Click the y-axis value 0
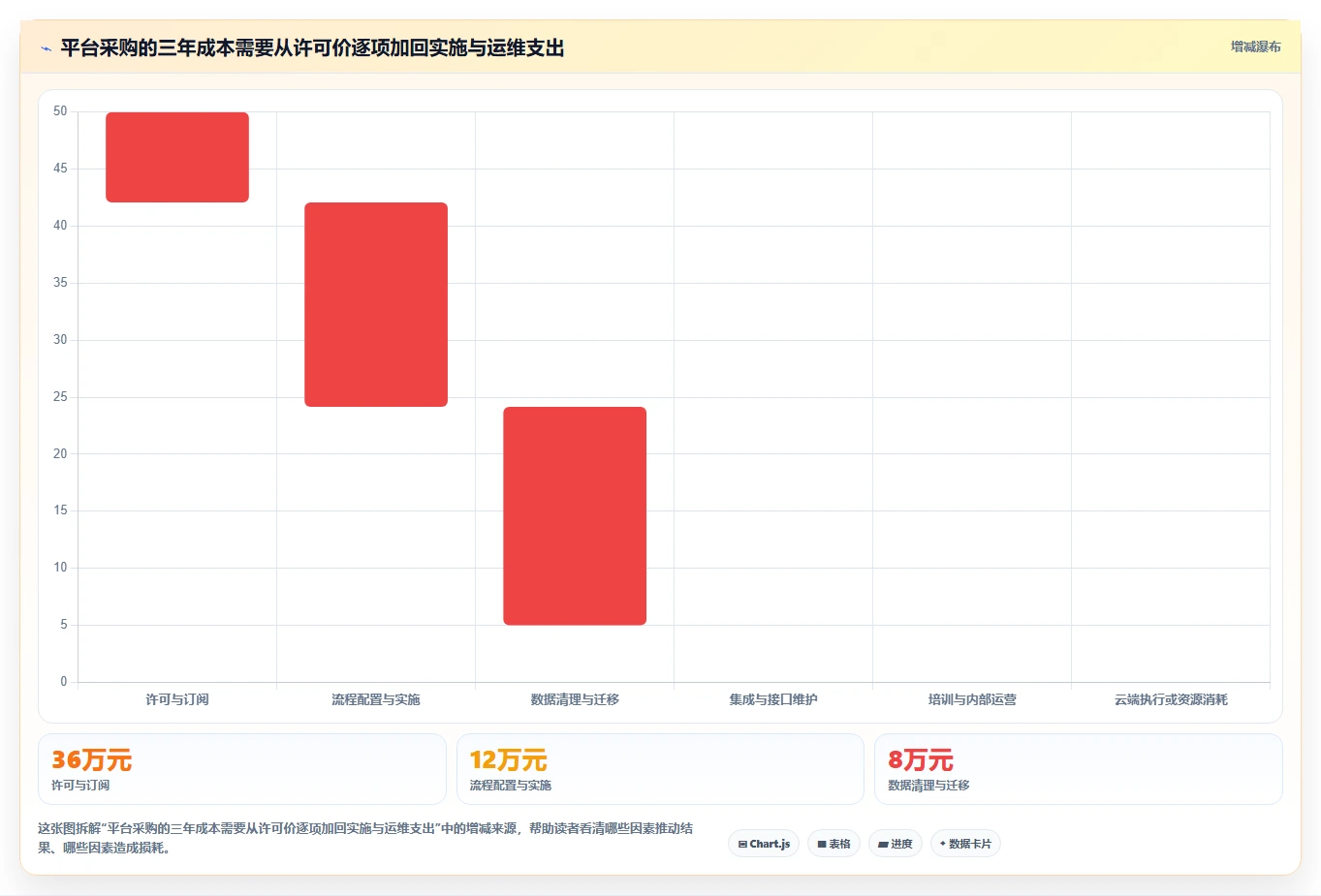 [x=64, y=682]
